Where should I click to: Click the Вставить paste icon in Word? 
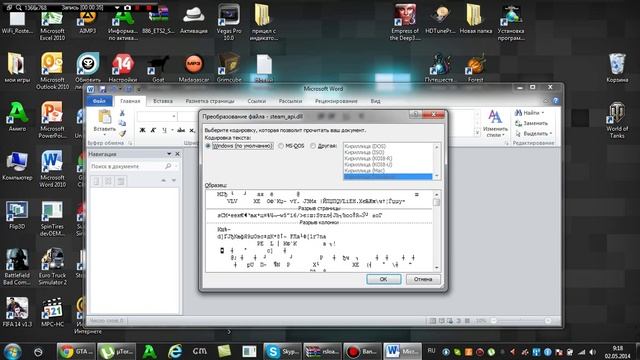tap(104, 118)
